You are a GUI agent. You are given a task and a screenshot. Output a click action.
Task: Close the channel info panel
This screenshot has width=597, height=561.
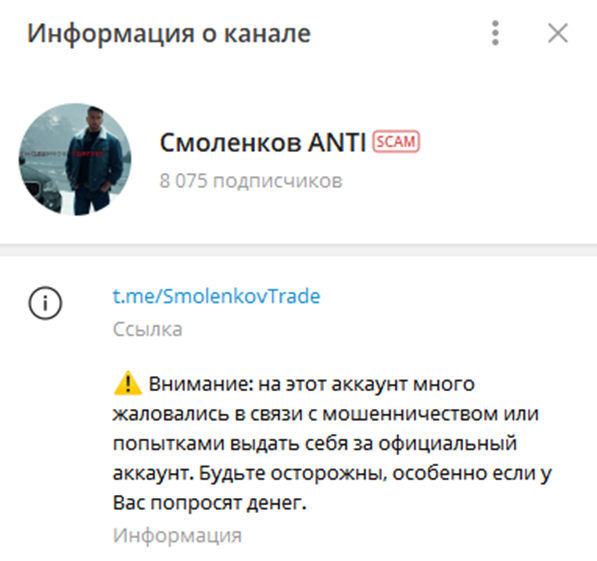[558, 33]
